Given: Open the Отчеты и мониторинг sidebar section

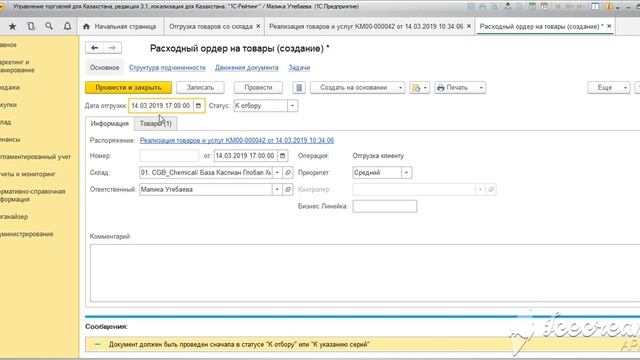Looking at the screenshot, I should tap(28, 174).
